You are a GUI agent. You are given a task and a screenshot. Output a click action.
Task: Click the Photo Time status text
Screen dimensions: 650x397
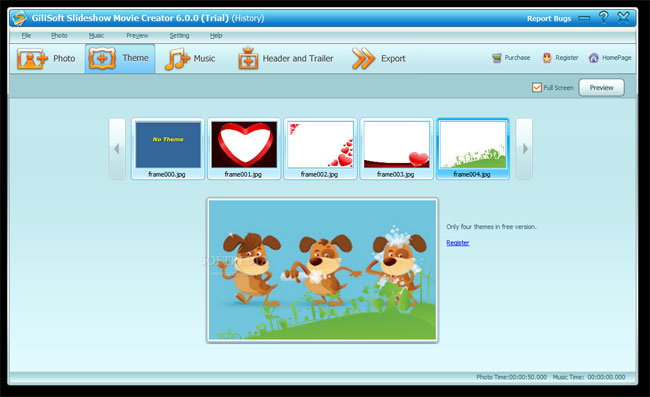tap(511, 377)
